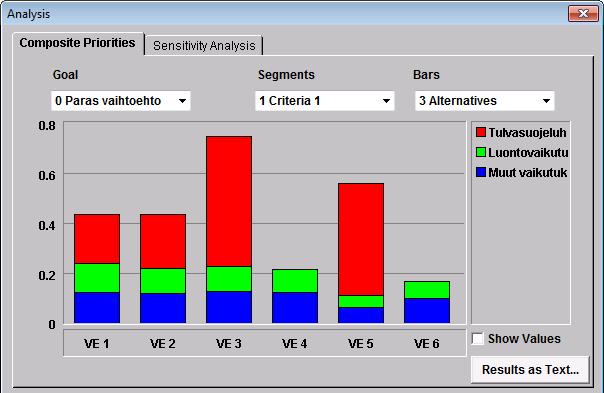Click the blue Muut vaikutuk legend swatch
Screen dimensions: 604x393
(481, 172)
